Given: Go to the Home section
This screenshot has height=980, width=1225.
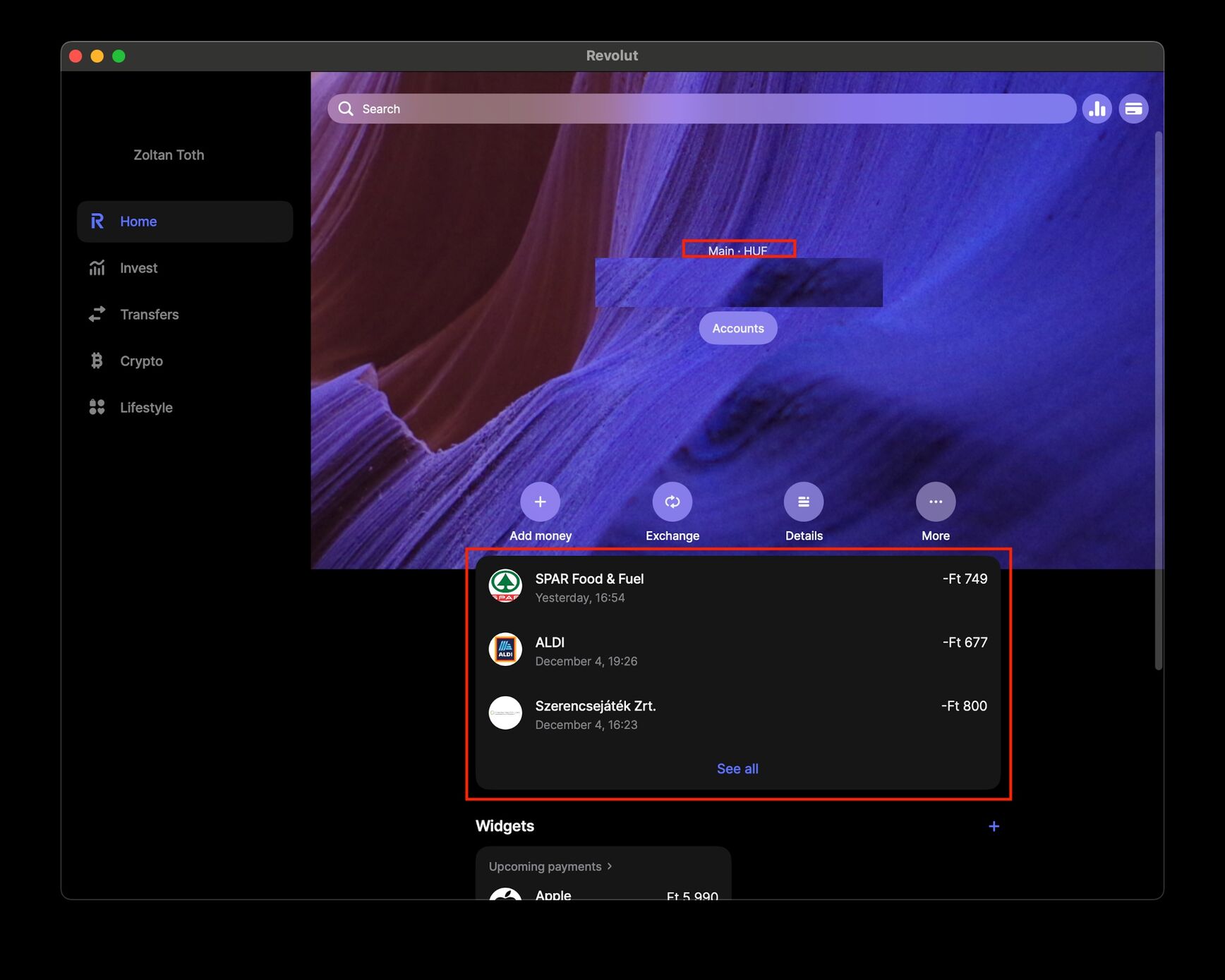Looking at the screenshot, I should coord(185,222).
